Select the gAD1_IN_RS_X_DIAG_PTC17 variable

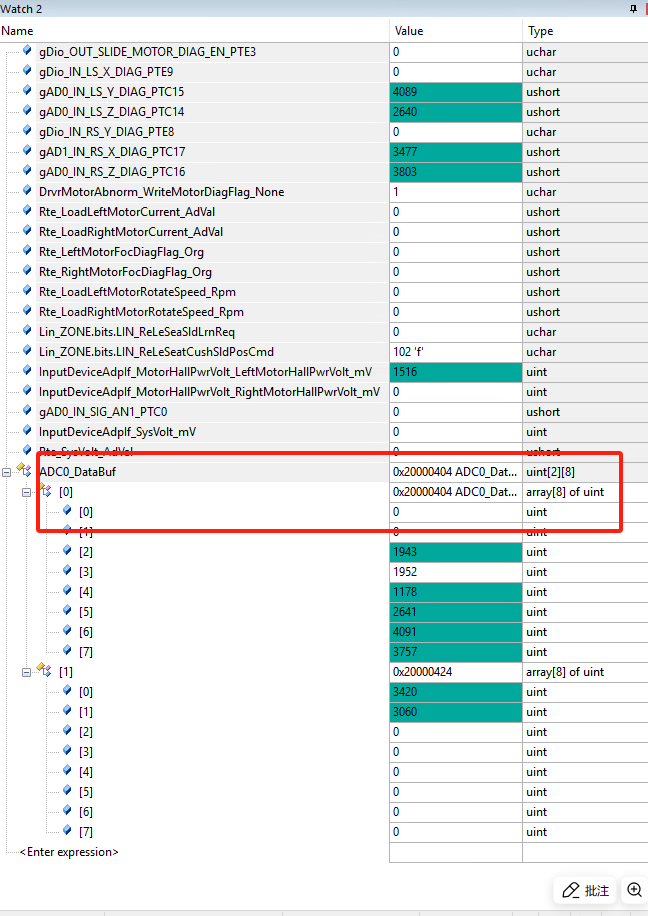pos(112,152)
